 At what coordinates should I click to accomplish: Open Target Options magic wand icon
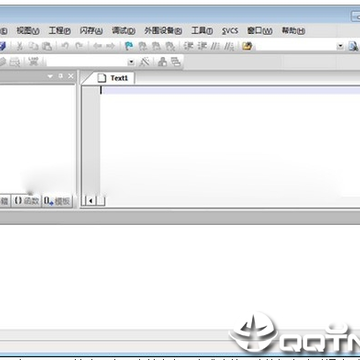tap(144, 61)
